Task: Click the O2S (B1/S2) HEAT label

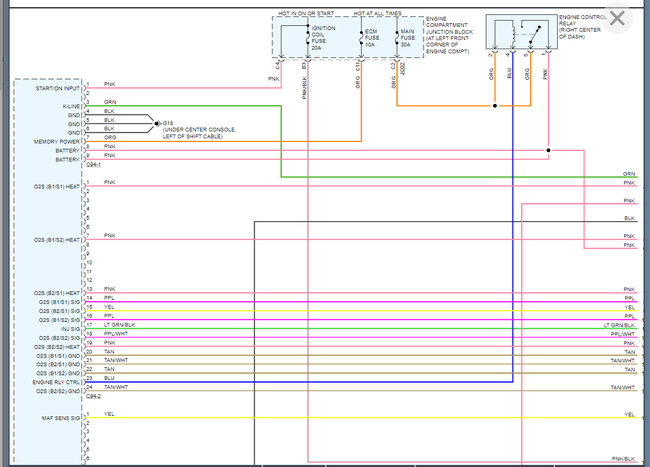Action: (x=57, y=240)
